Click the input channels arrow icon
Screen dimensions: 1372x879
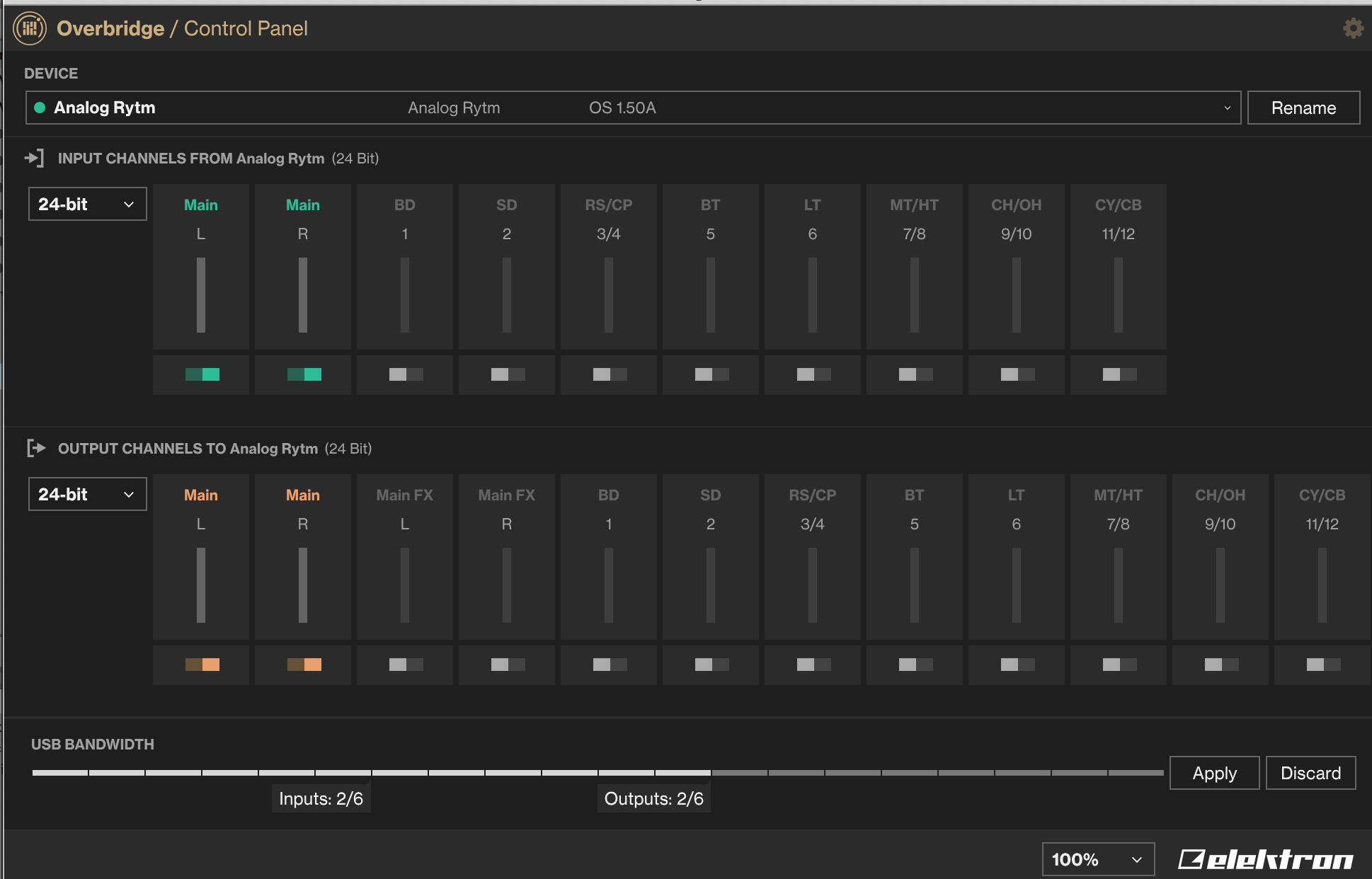[34, 158]
